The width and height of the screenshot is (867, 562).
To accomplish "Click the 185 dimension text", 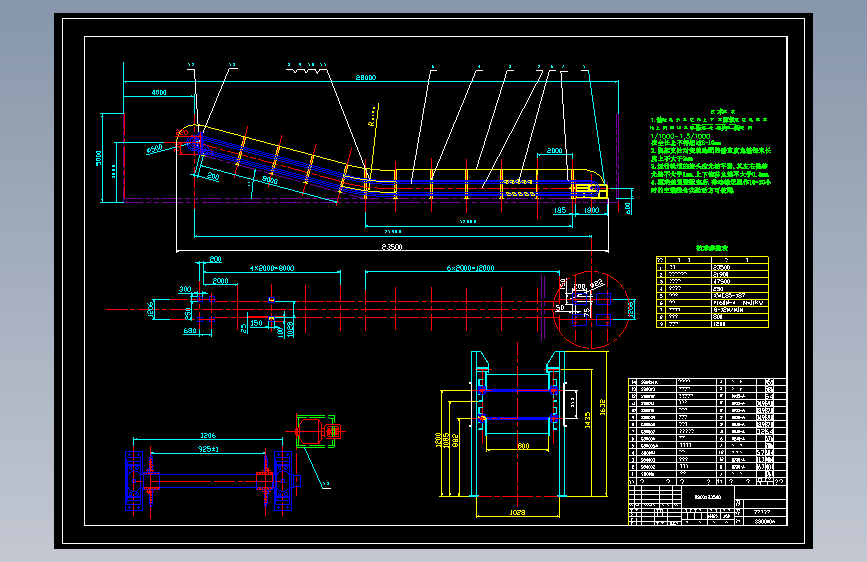I will [x=560, y=210].
